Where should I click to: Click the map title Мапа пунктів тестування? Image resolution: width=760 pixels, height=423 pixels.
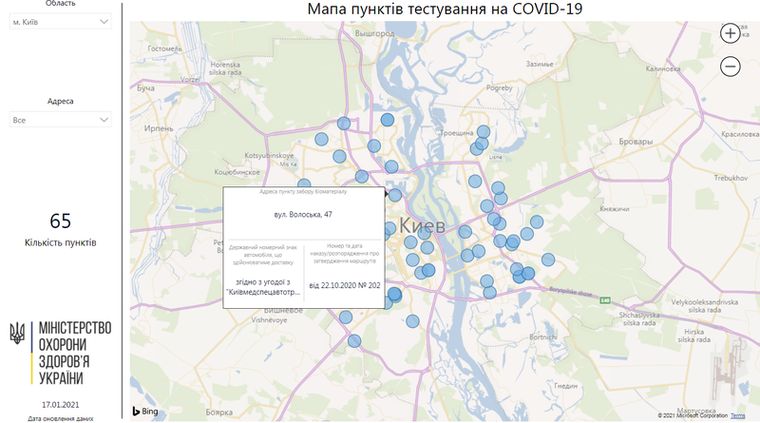pyautogui.click(x=445, y=9)
